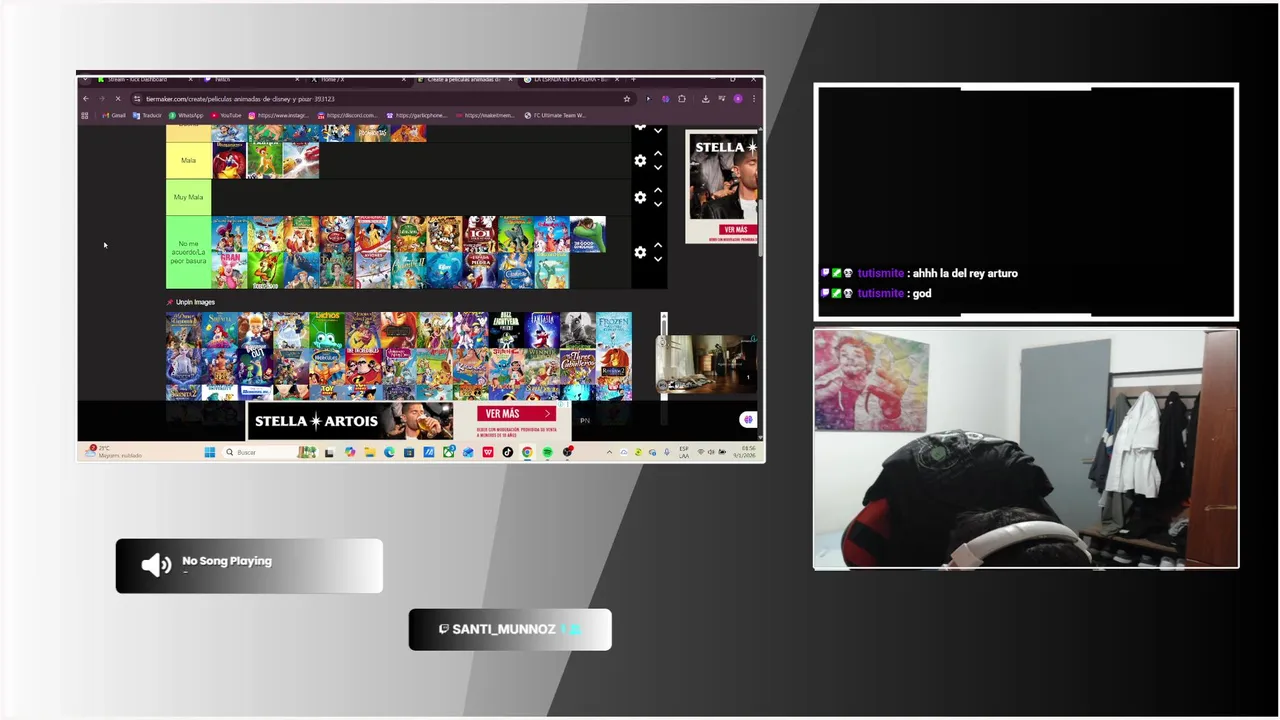Move the Muy Mala tier down
Screen dimensions: 1280x720
pyautogui.click(x=658, y=204)
